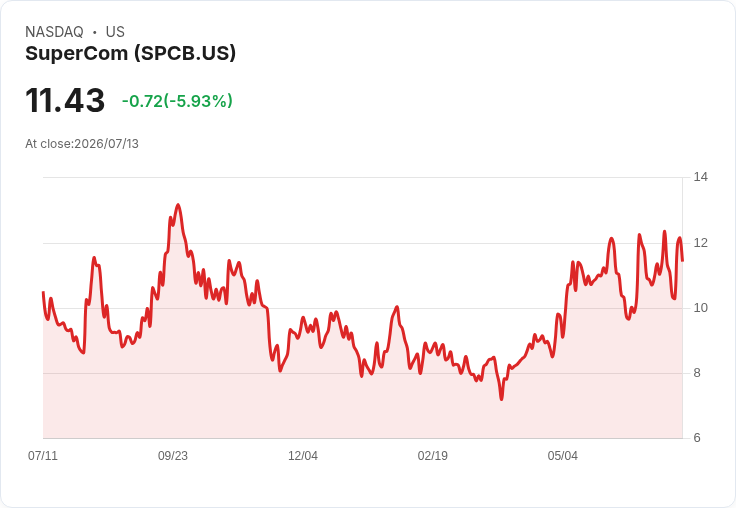The width and height of the screenshot is (736, 508).
Task: Click the 8 y-axis price label
Action: tap(697, 373)
